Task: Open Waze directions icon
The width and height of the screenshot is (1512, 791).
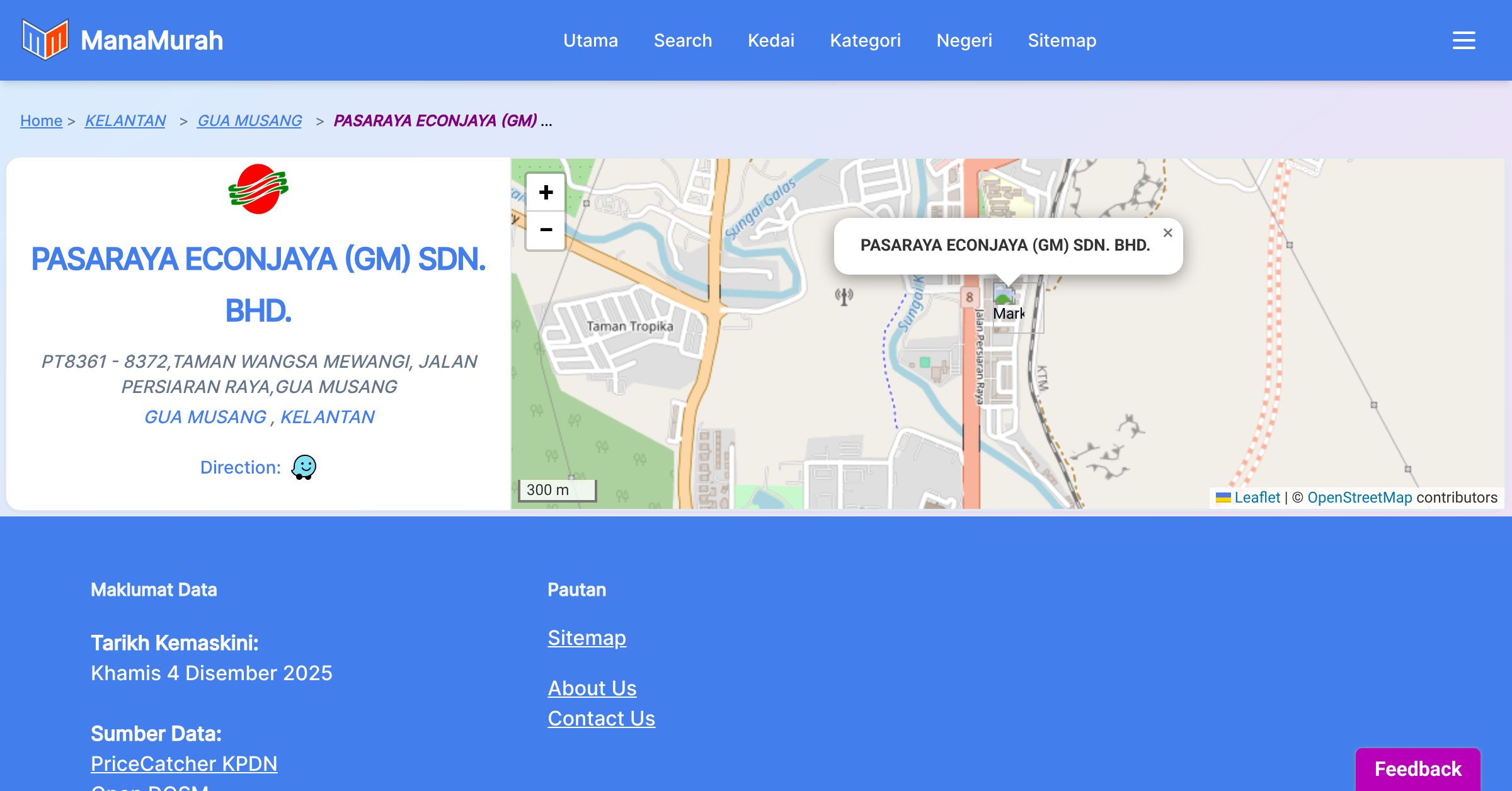Action: coord(304,467)
